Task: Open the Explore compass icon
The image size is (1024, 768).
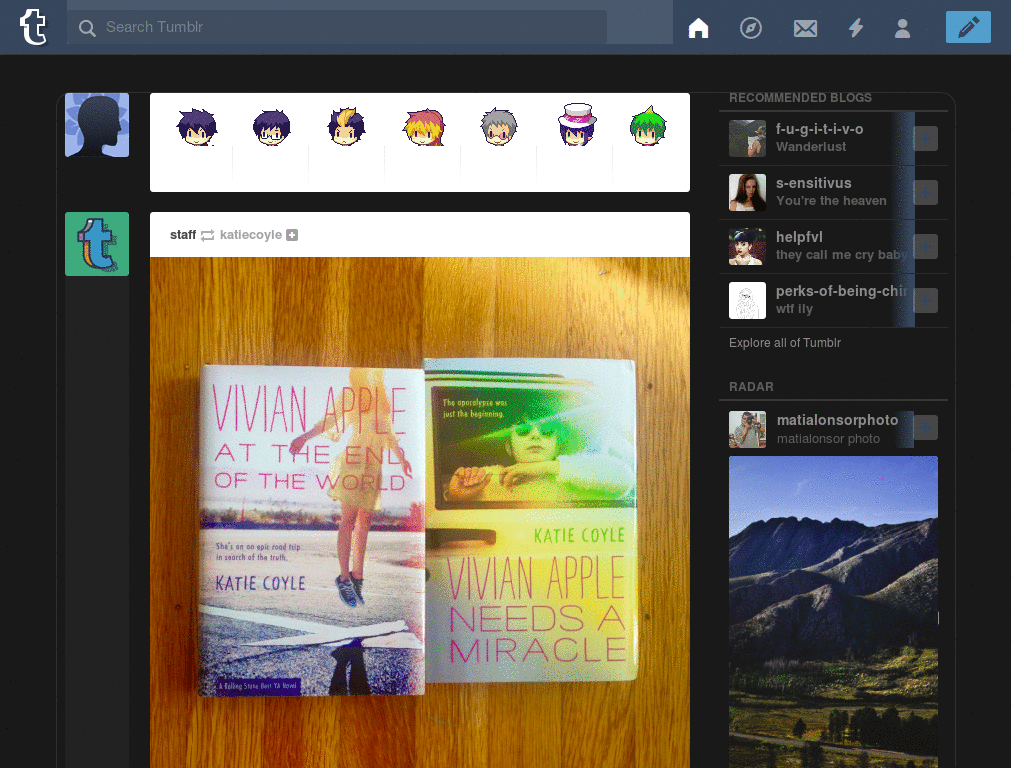Action: (x=750, y=28)
